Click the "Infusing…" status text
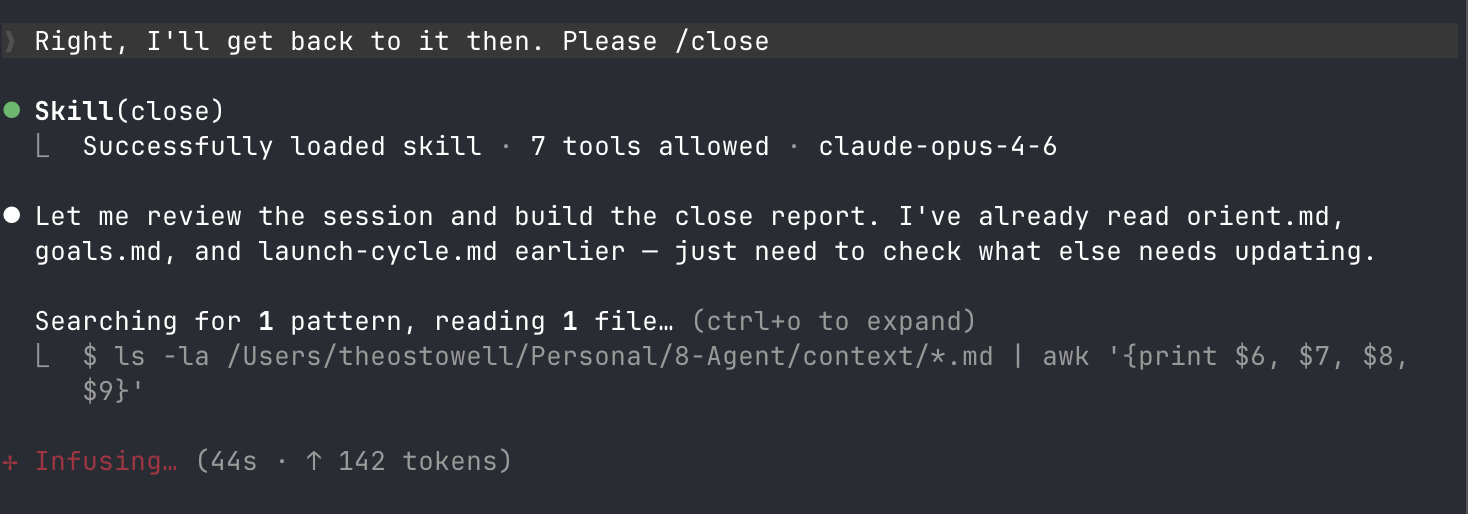1468x514 pixels. [105, 461]
